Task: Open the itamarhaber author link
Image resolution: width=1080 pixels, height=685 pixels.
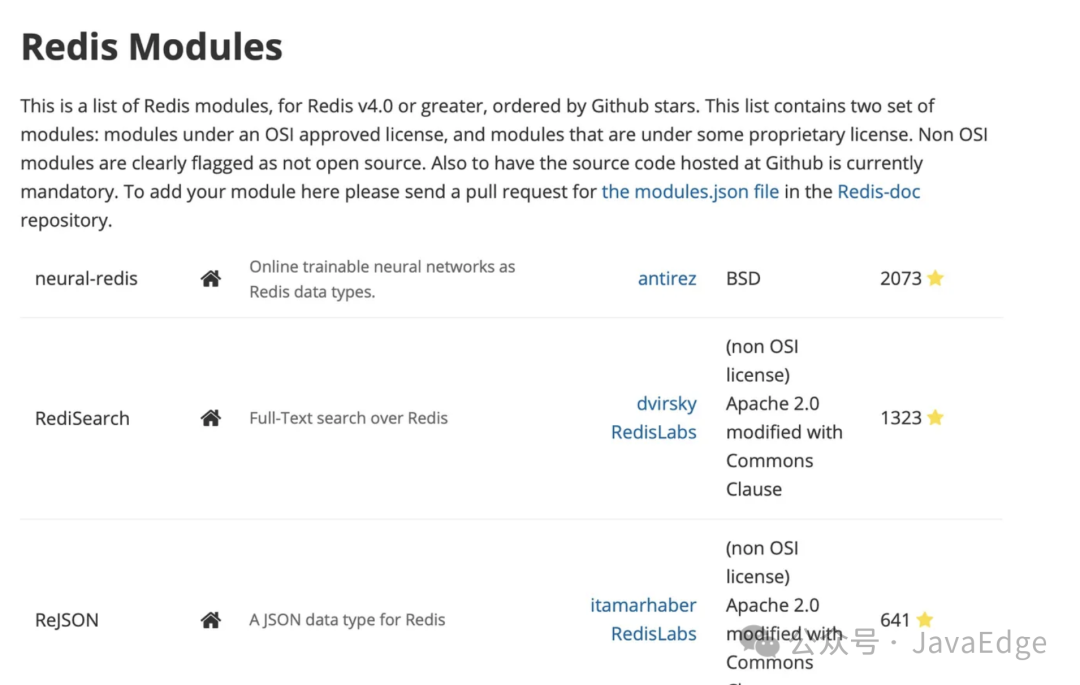Action: point(643,605)
